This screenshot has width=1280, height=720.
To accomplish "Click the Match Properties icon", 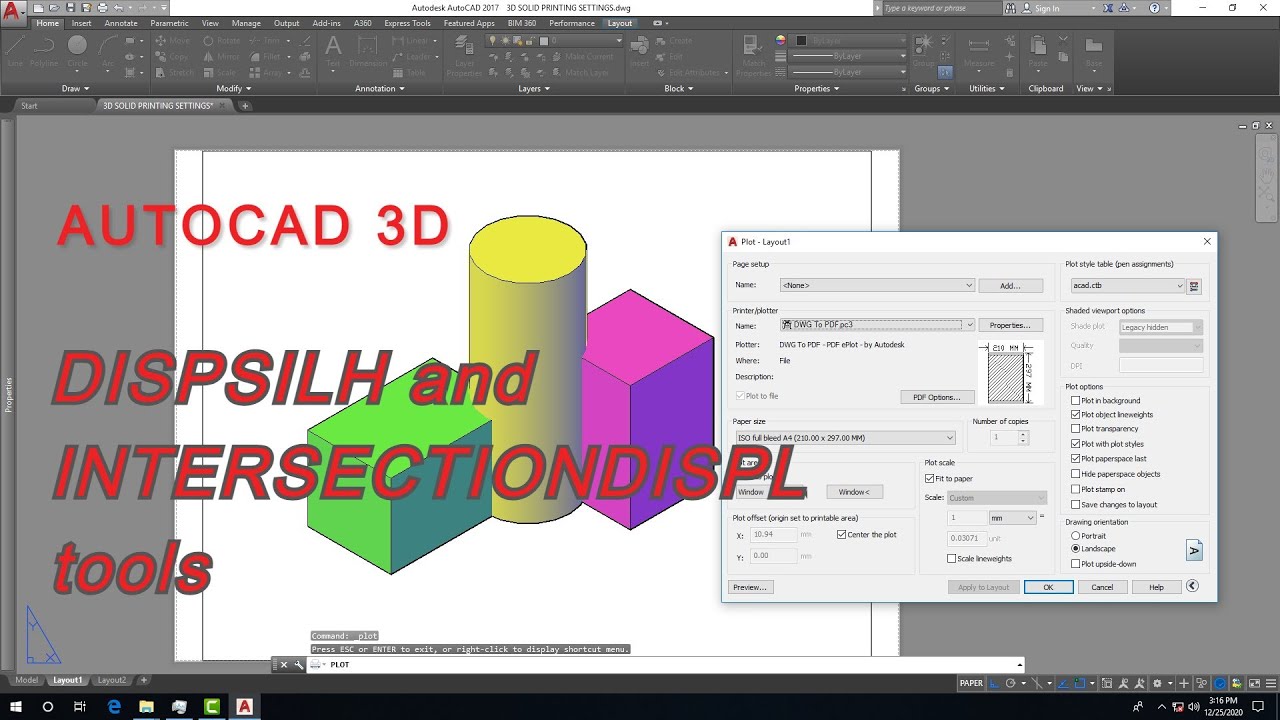I will pos(754,56).
